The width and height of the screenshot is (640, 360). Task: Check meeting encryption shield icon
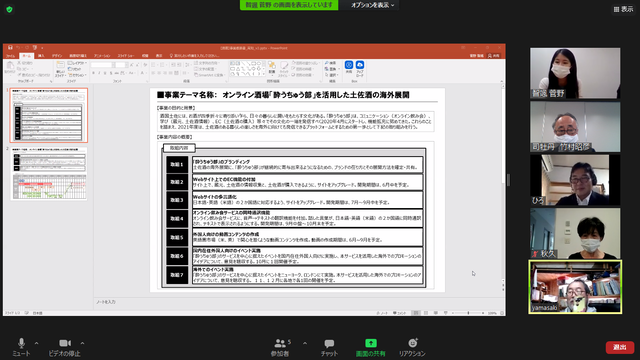(x=9, y=9)
